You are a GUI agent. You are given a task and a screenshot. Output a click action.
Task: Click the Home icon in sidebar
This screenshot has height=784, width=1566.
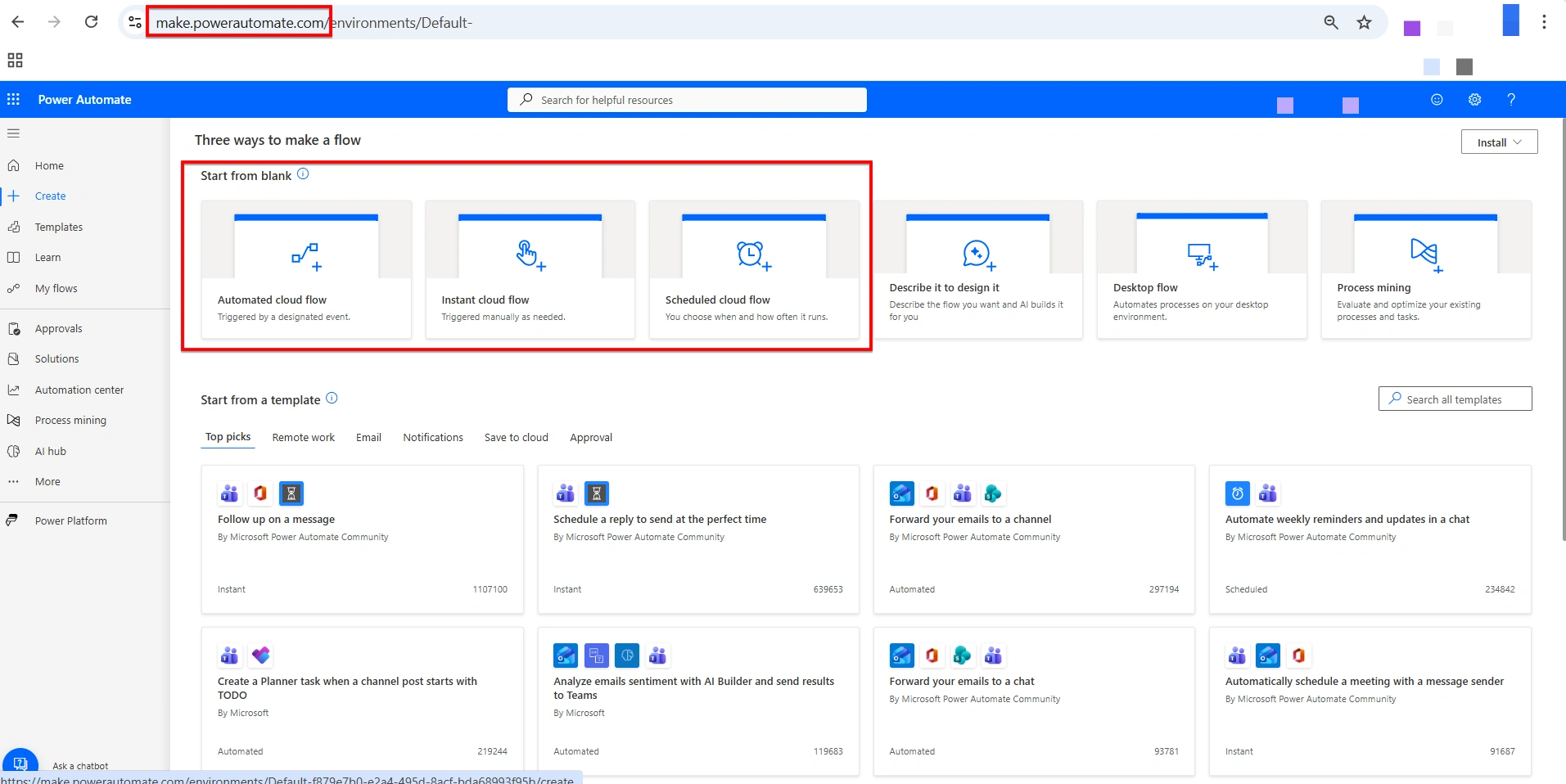click(13, 165)
